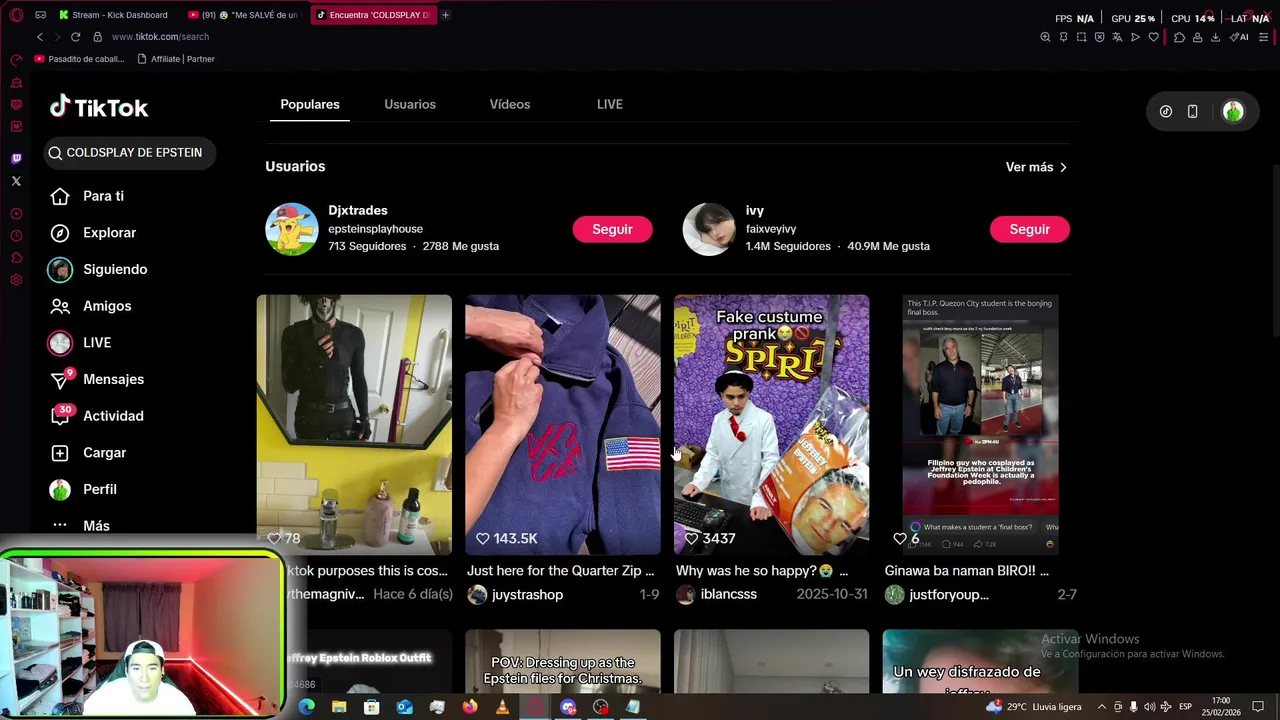Switch to the Stream - Kick Dashboard tab

[113, 15]
